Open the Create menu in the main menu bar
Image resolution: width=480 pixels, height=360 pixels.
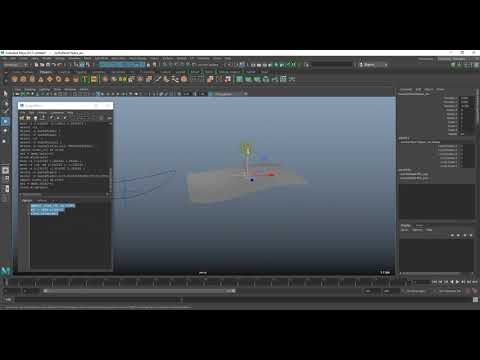[24, 58]
